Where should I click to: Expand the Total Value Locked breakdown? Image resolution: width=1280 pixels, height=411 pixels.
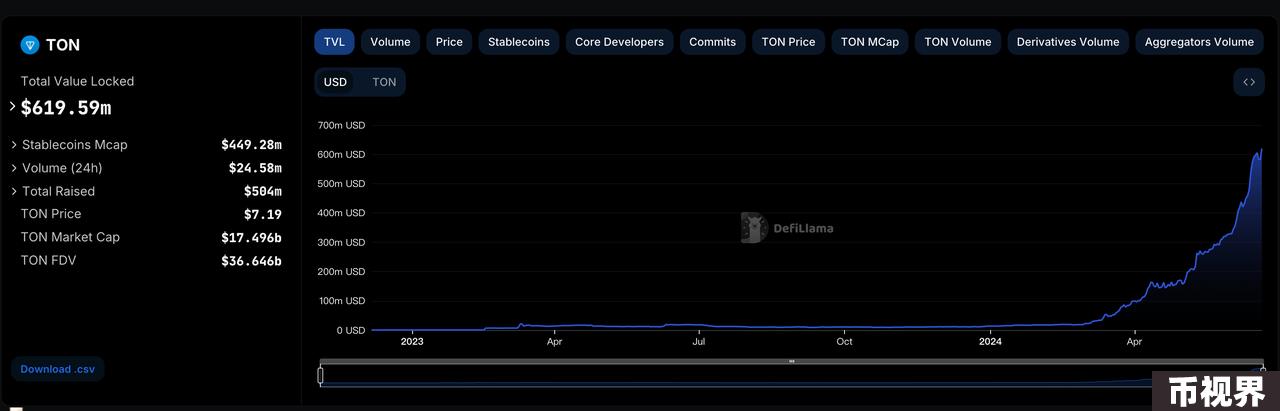[x=13, y=106]
